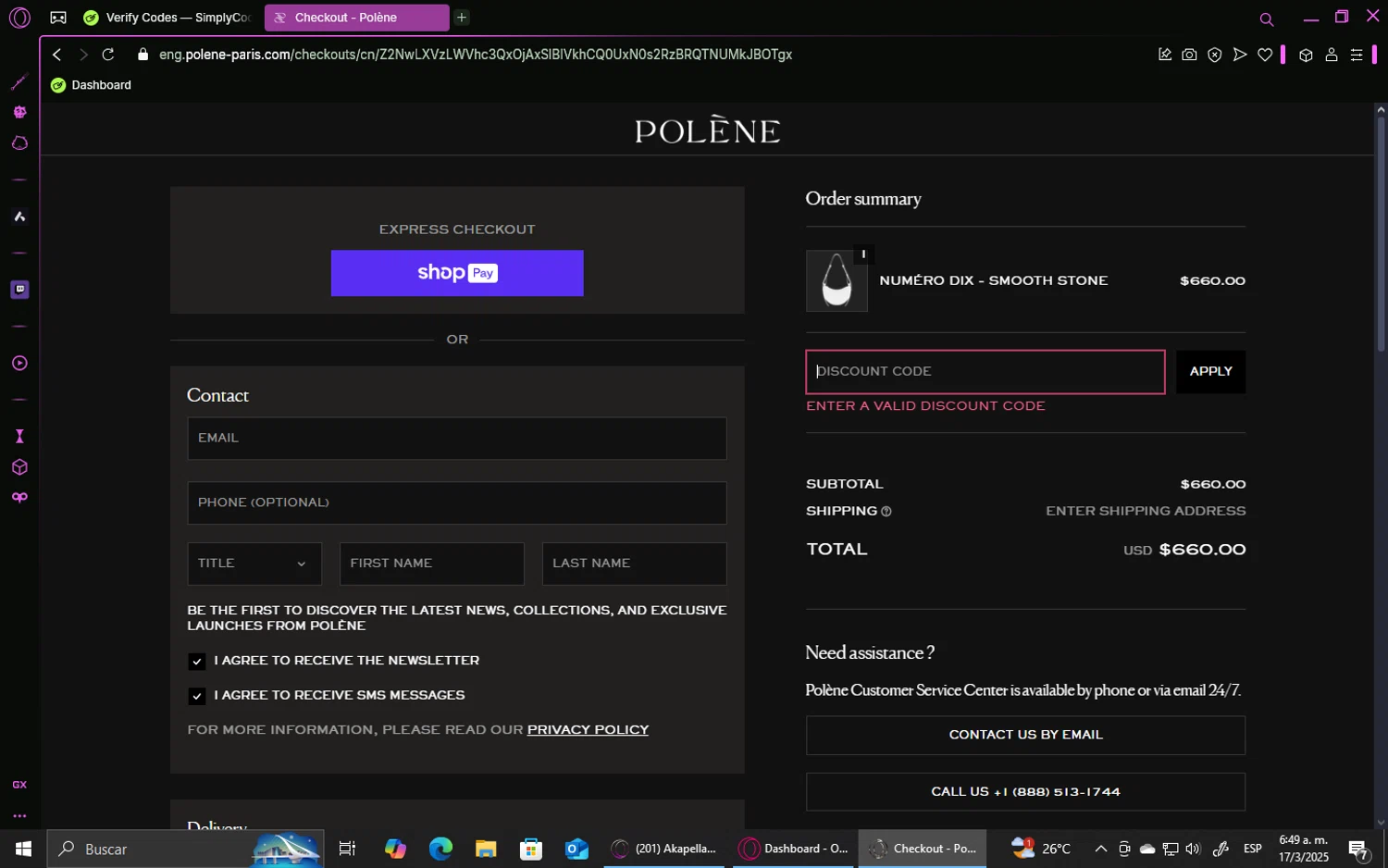The image size is (1388, 868).
Task: Open a new tab with the plus button
Action: (462, 18)
